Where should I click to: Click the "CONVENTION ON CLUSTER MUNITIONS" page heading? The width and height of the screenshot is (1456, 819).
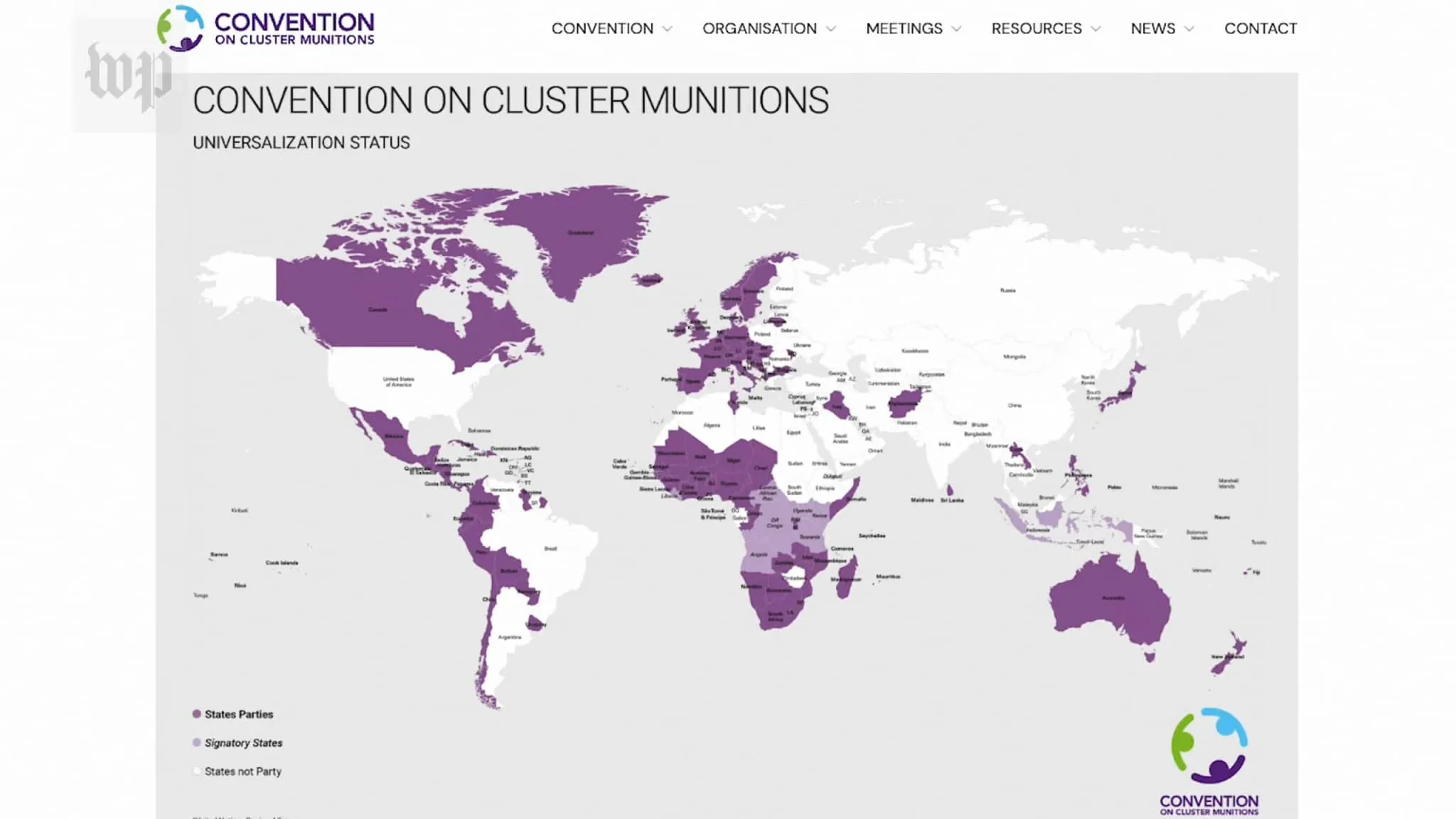(510, 100)
